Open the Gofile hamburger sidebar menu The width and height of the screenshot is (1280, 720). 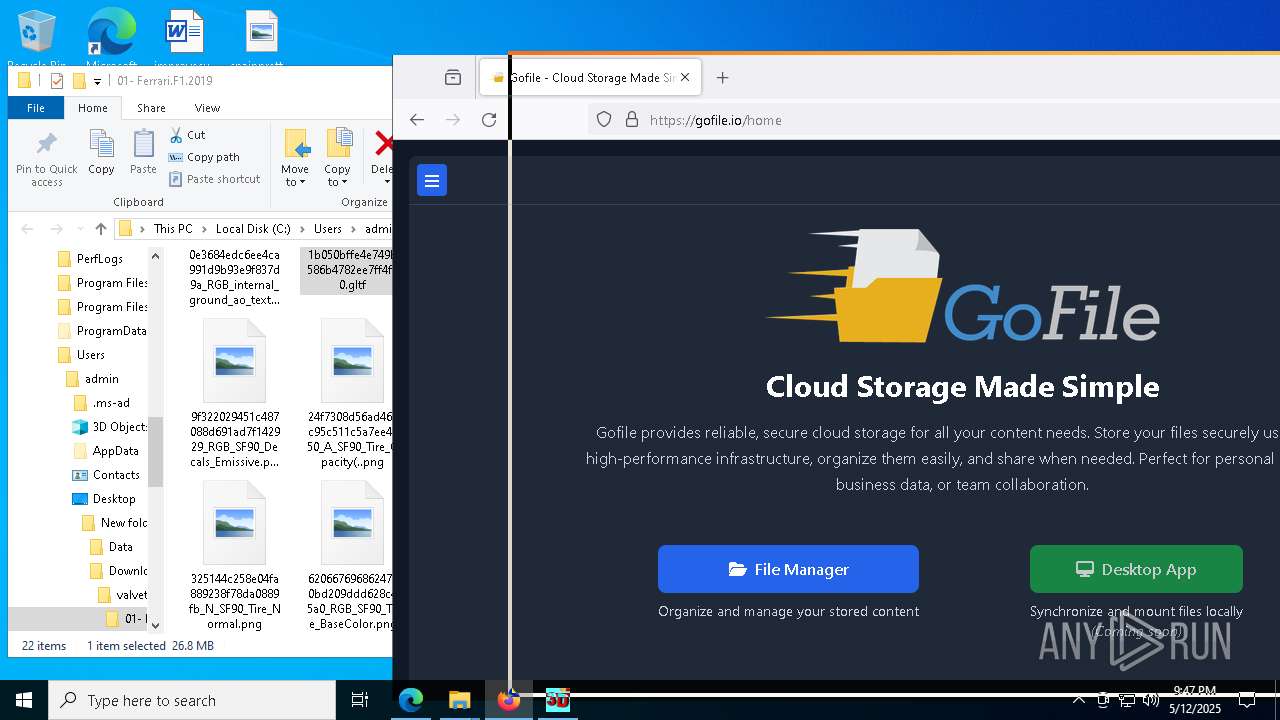click(x=432, y=181)
